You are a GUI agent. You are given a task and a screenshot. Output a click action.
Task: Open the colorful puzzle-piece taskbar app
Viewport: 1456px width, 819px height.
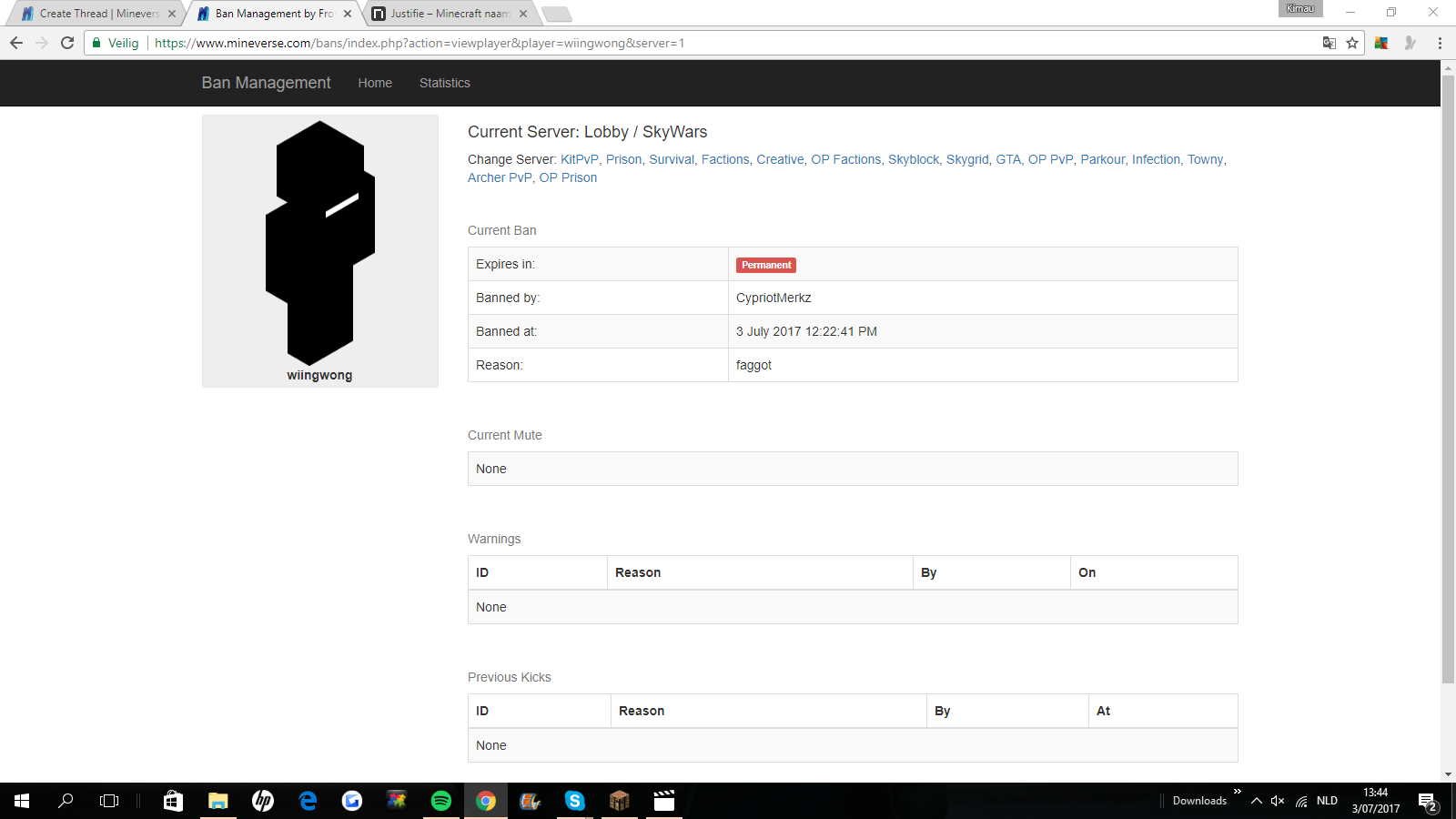pos(397,801)
